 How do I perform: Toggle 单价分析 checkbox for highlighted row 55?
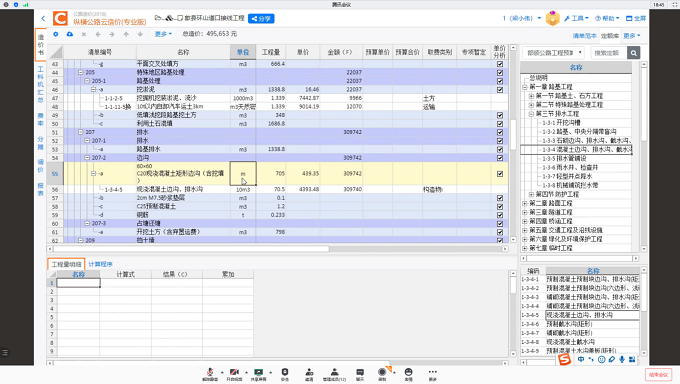[500, 174]
